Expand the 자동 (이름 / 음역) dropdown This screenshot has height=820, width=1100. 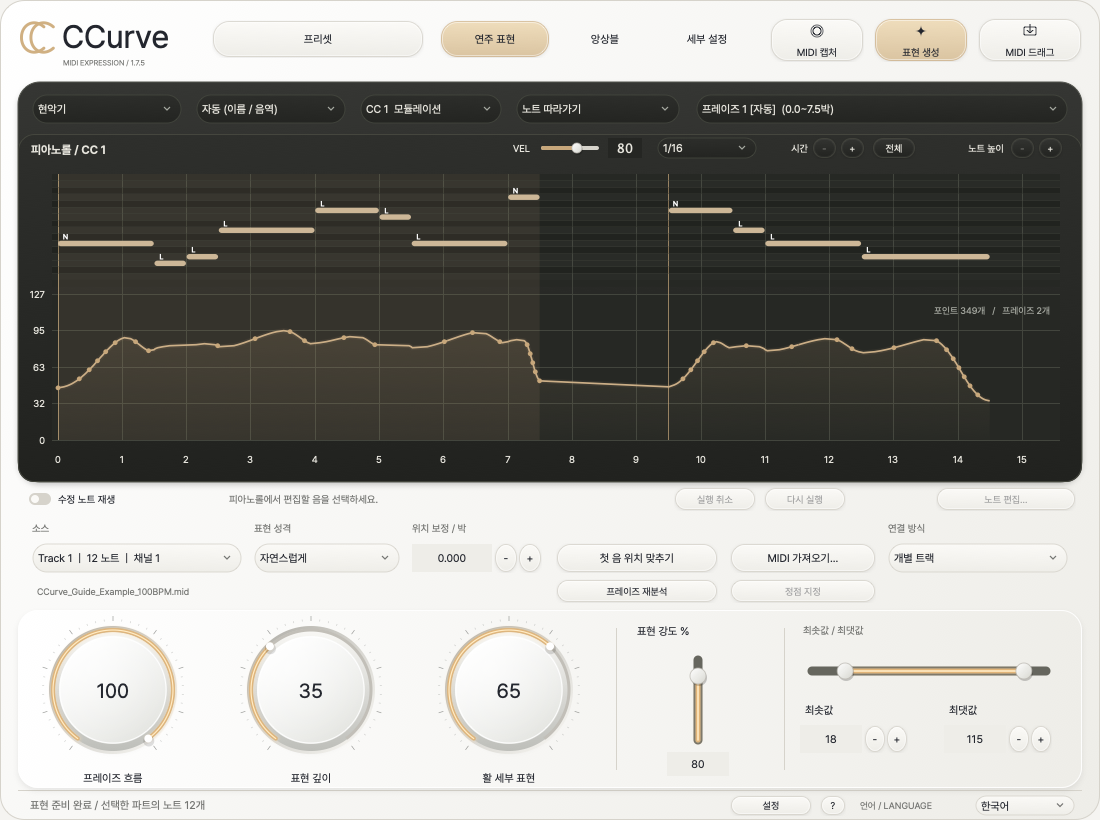(x=269, y=109)
